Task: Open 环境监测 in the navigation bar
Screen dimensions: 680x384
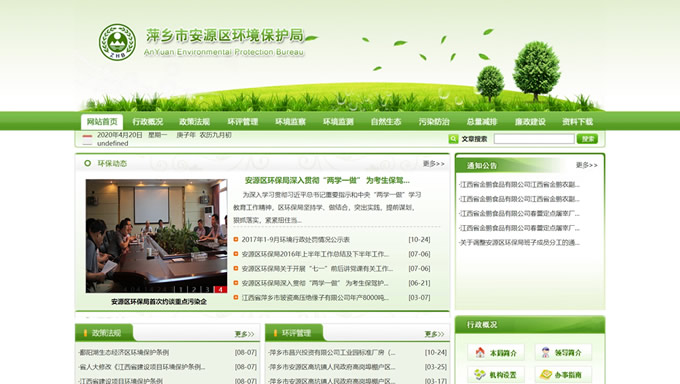Action: pyautogui.click(x=338, y=121)
